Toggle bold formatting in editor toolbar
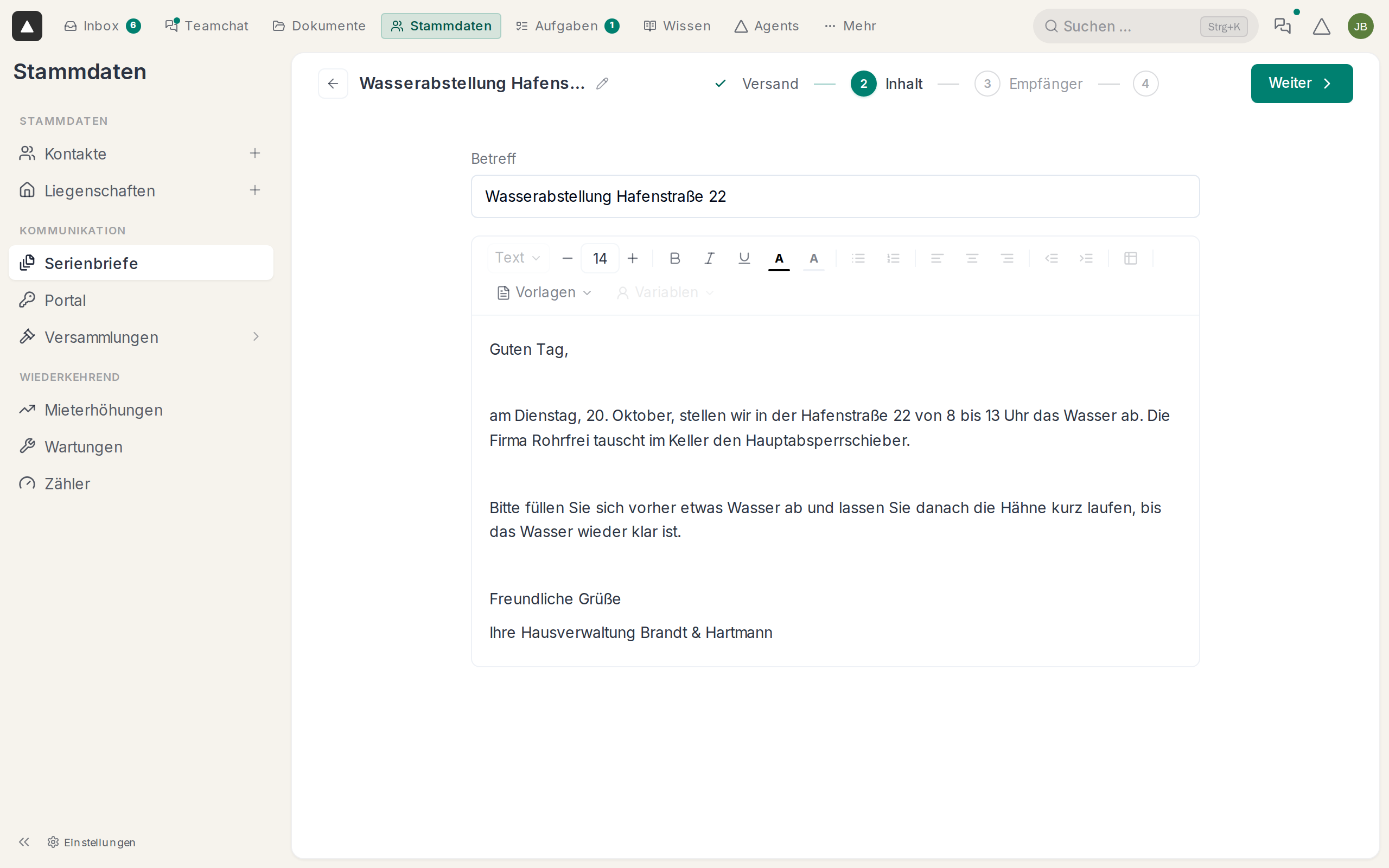Viewport: 1389px width, 868px height. tap(675, 258)
